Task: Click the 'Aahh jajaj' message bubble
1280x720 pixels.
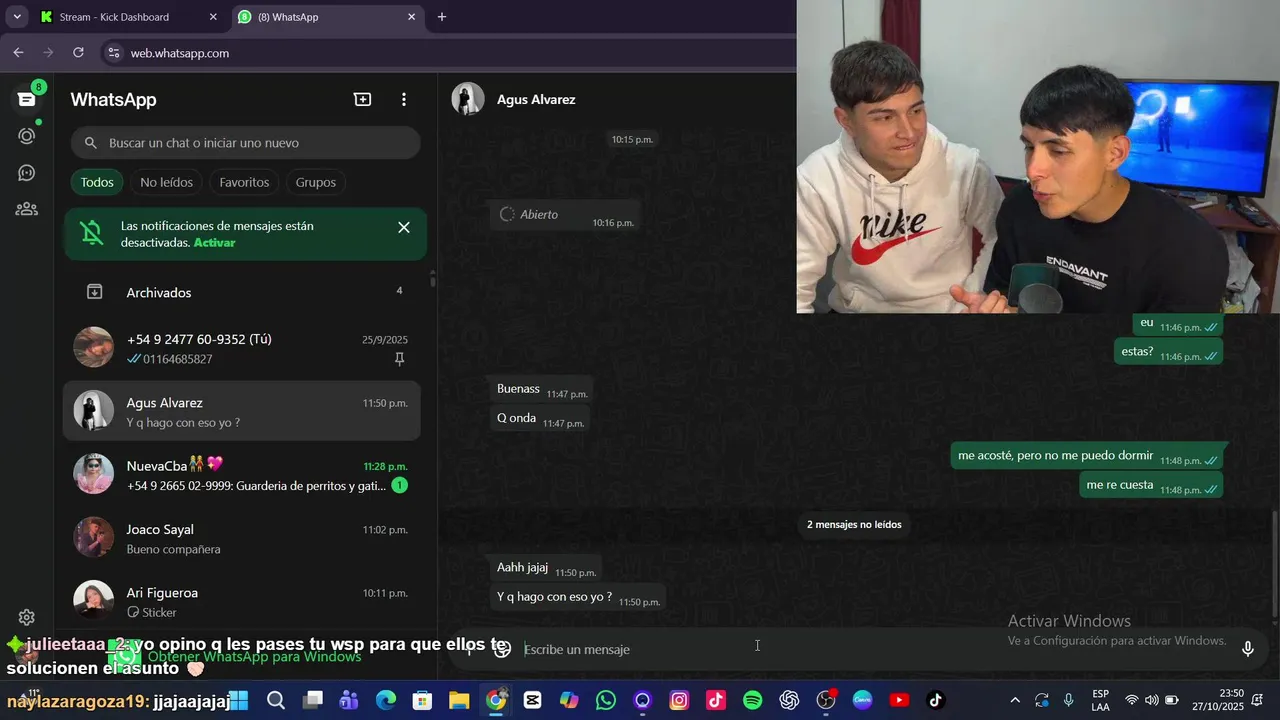Action: click(546, 568)
